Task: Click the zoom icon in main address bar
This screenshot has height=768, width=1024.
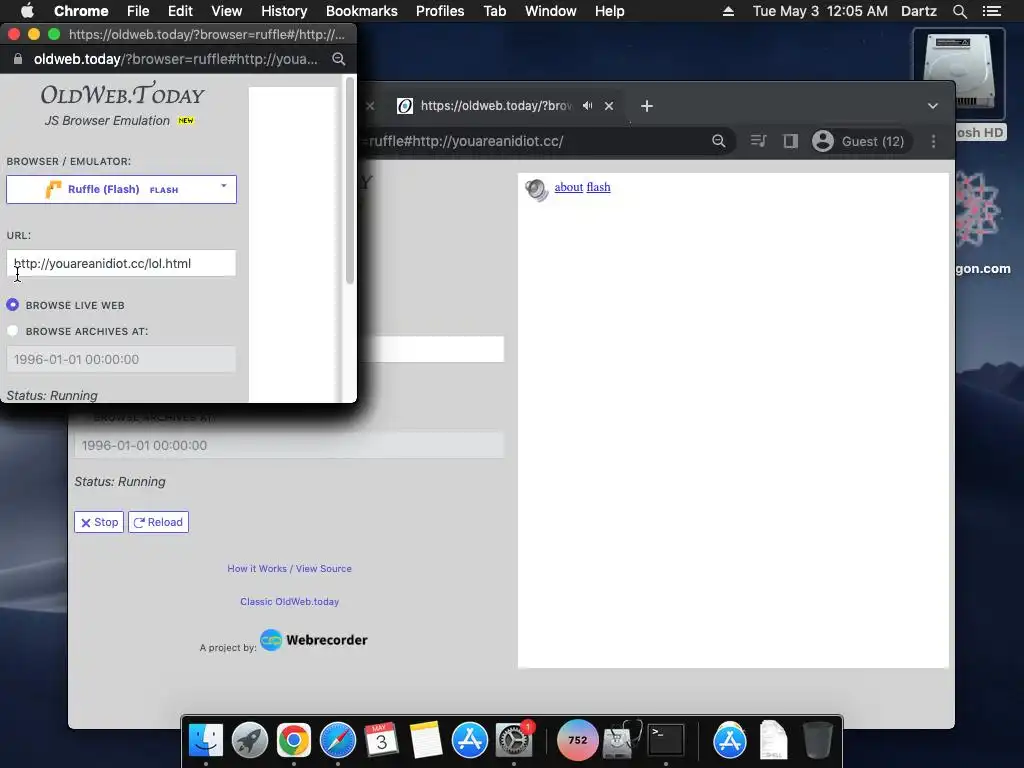Action: pyautogui.click(x=718, y=141)
